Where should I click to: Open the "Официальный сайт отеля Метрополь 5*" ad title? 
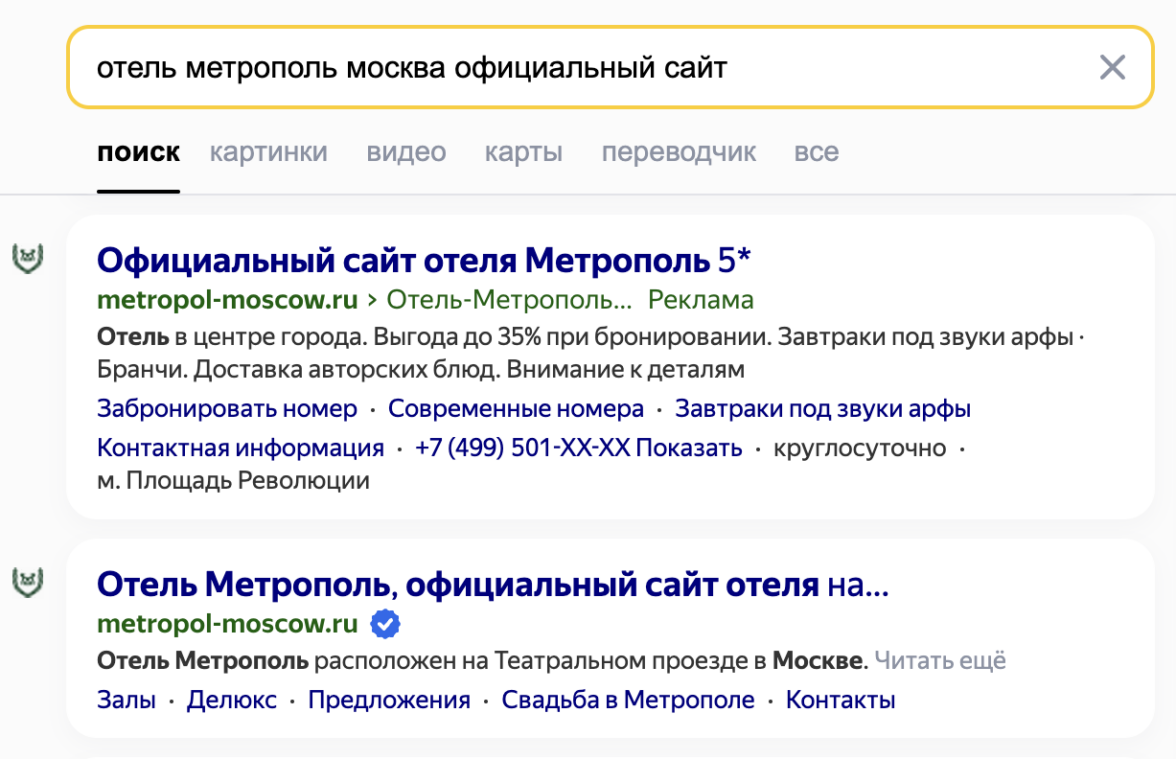tap(423, 261)
